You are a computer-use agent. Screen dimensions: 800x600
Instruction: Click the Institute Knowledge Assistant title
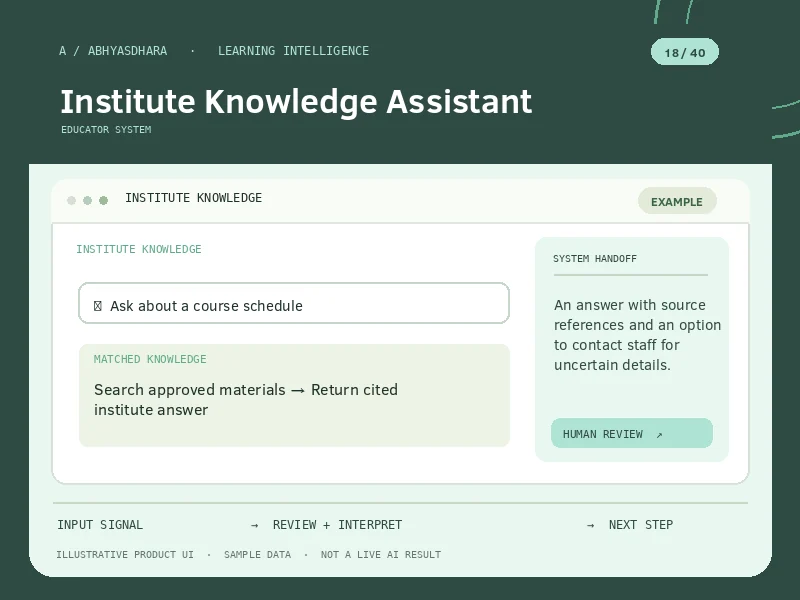tap(296, 101)
